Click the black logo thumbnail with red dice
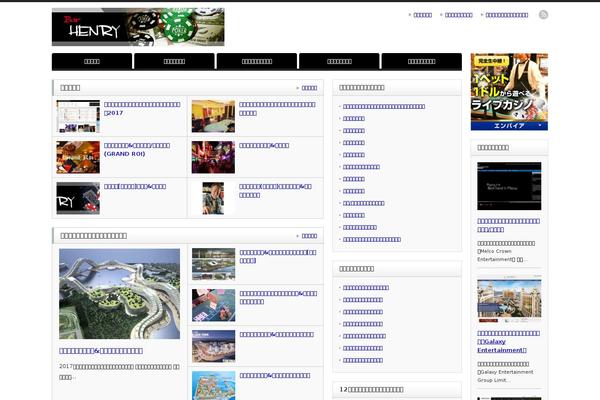600x400 pixels. point(78,198)
